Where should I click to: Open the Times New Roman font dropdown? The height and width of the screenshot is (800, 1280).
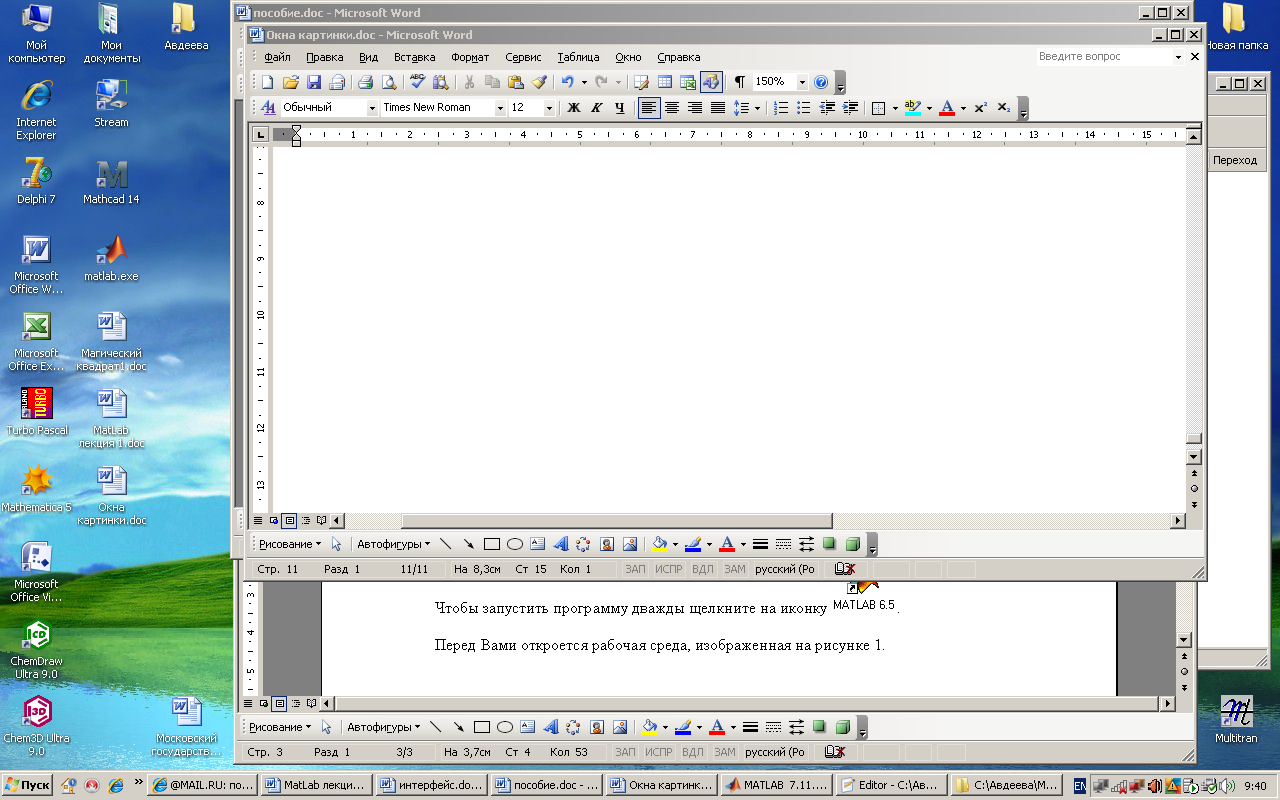pos(500,107)
